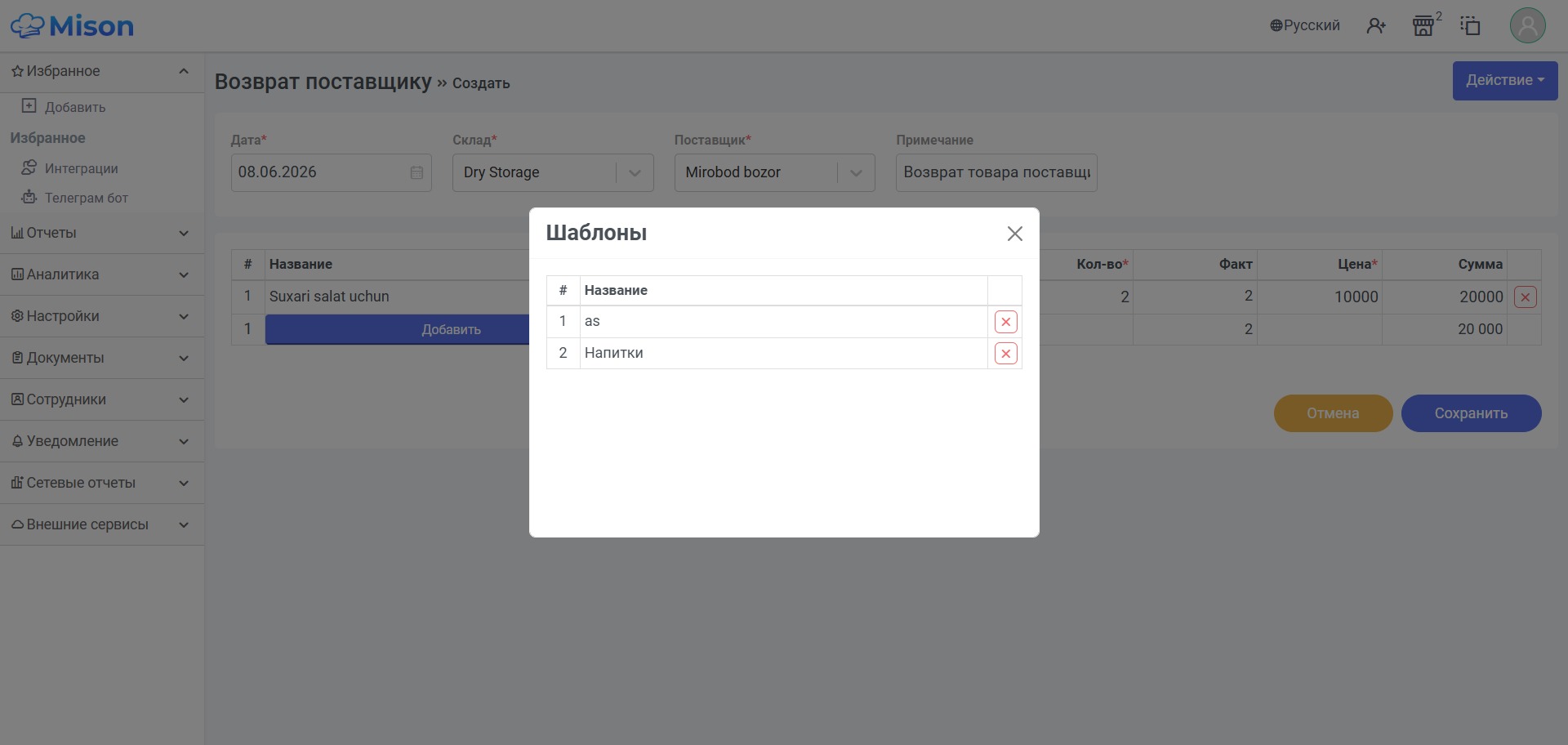Expand the Документы sidebar menu

coord(101,359)
